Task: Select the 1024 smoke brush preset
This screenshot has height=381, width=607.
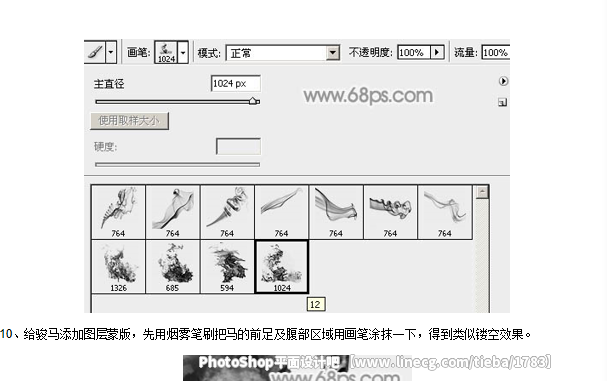Action: (281, 267)
